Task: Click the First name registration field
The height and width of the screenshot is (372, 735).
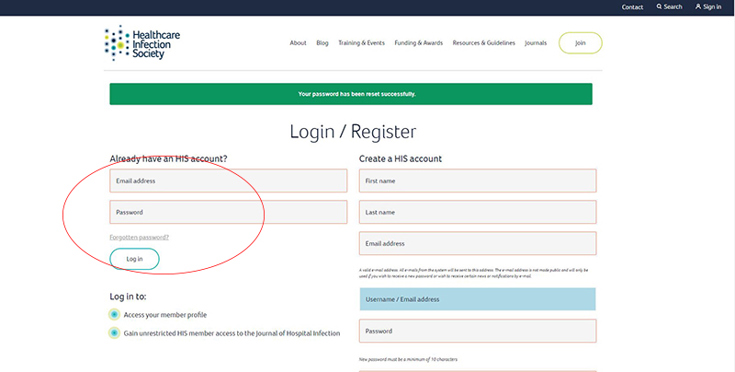Action: [478, 181]
